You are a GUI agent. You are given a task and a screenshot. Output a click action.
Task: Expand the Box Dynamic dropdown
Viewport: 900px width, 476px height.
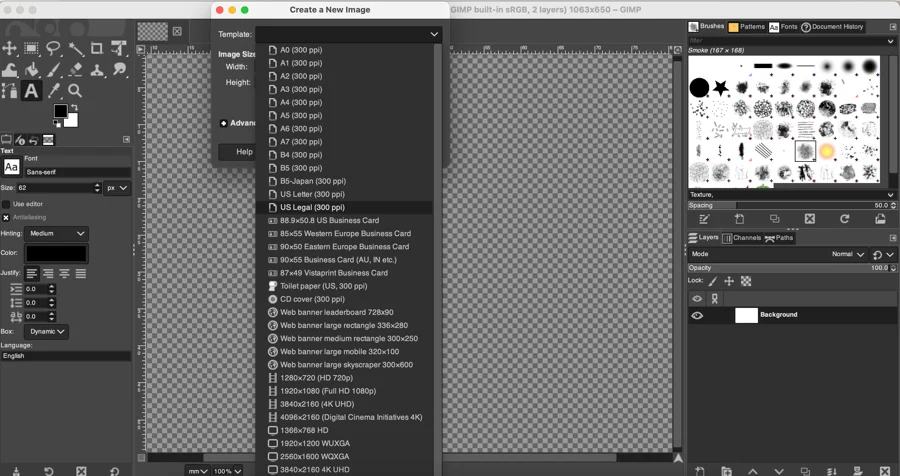pos(48,331)
